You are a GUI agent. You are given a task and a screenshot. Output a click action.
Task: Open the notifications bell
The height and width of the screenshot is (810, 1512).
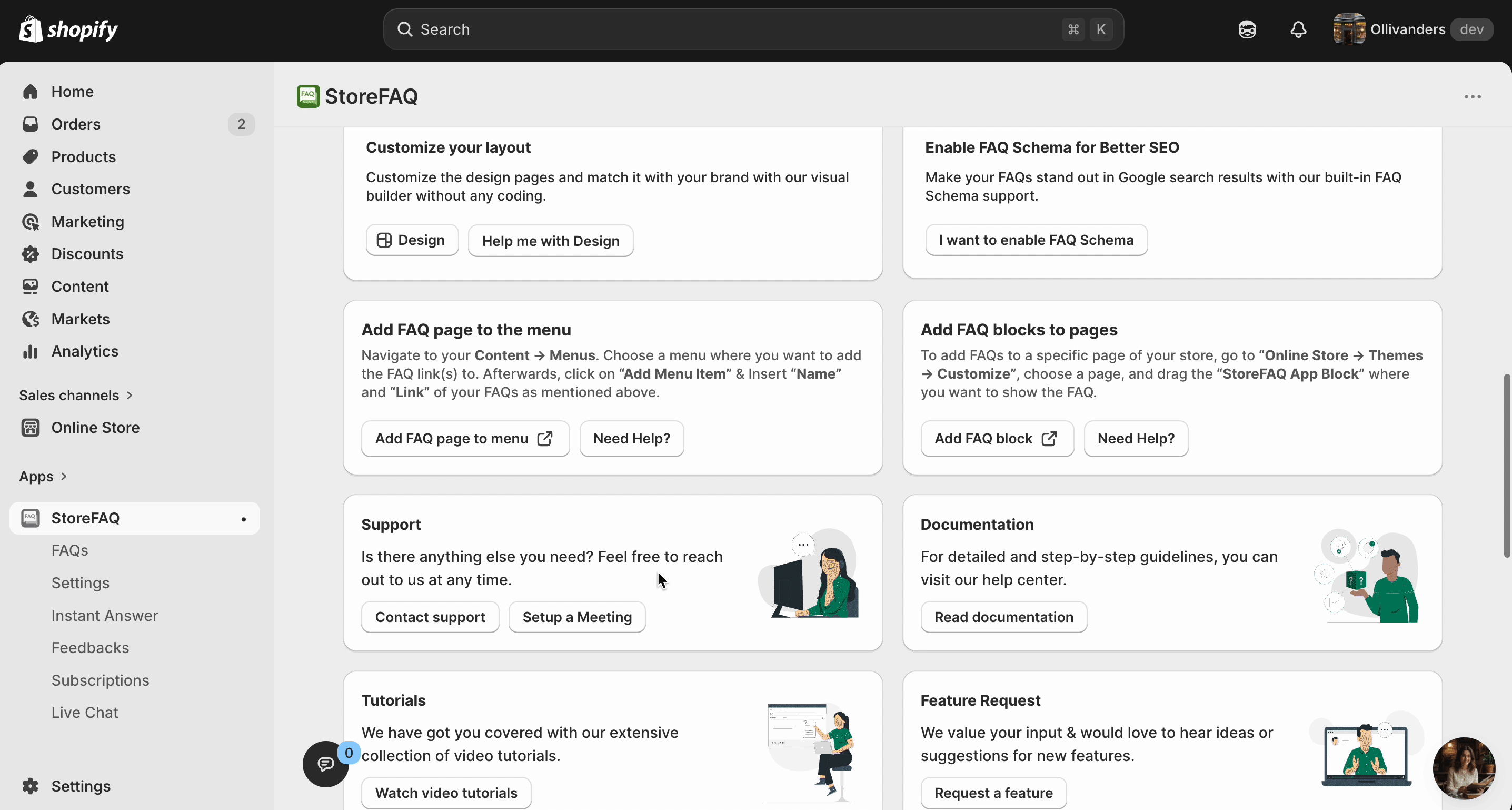tap(1298, 29)
